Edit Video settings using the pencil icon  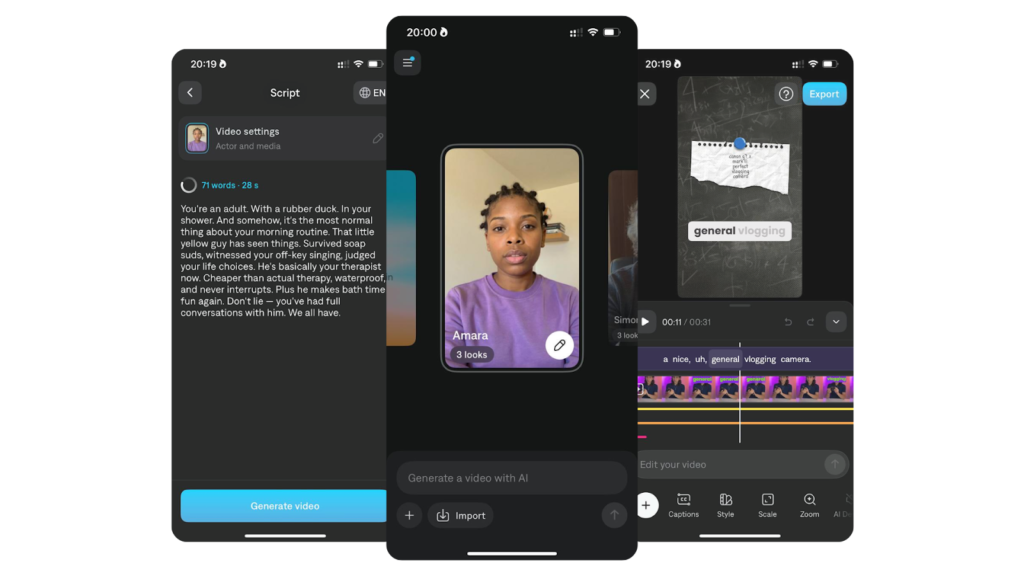377,138
